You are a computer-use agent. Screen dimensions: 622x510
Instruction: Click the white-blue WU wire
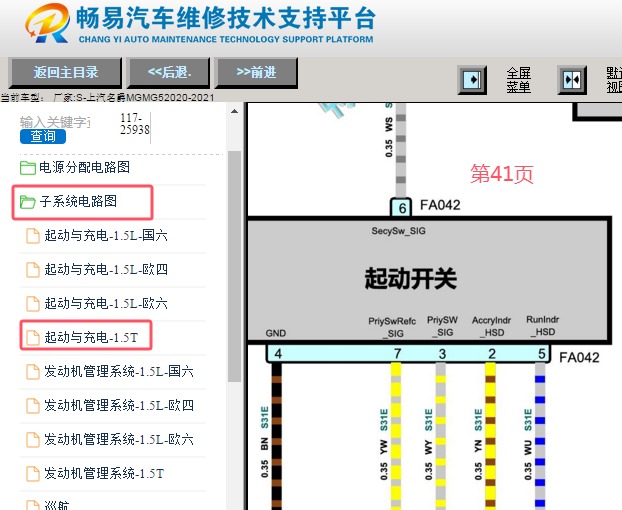click(x=540, y=436)
